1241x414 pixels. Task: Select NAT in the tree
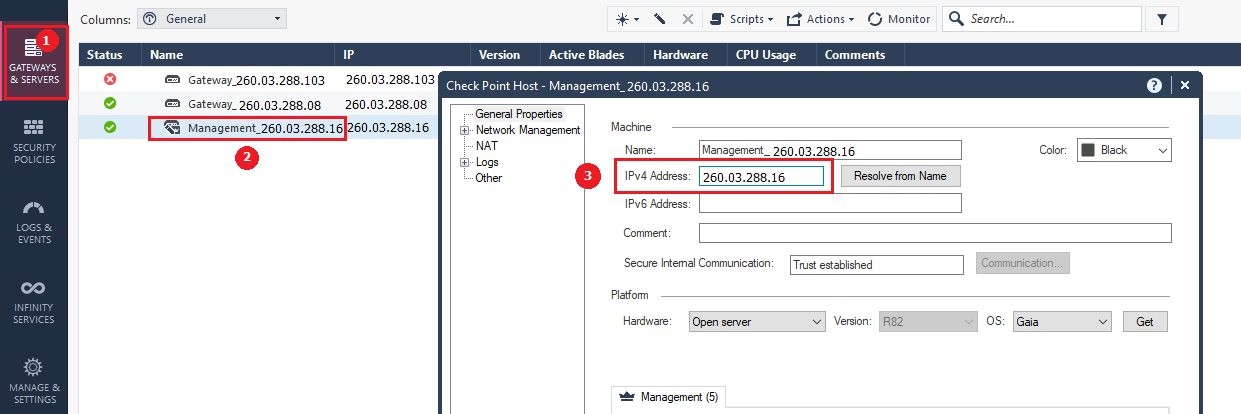tap(486, 146)
